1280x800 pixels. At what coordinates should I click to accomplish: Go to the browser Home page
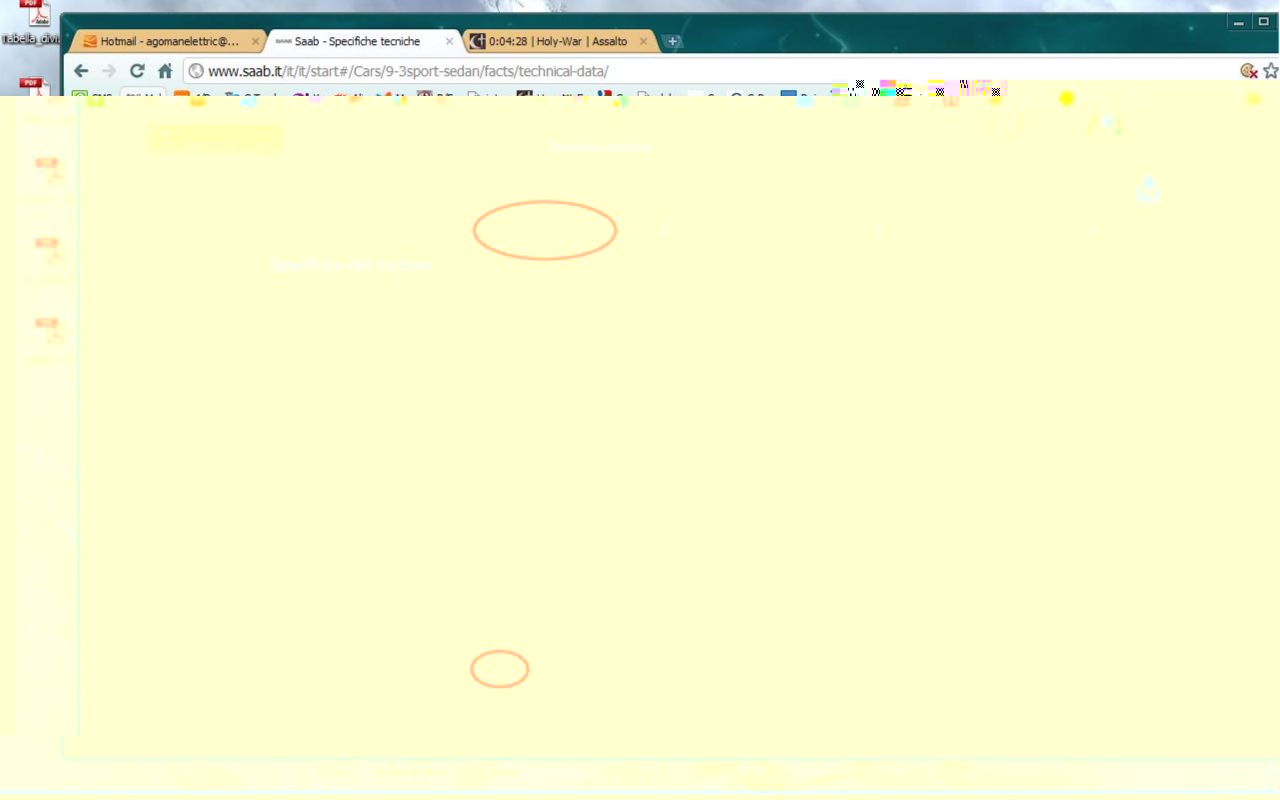(165, 71)
